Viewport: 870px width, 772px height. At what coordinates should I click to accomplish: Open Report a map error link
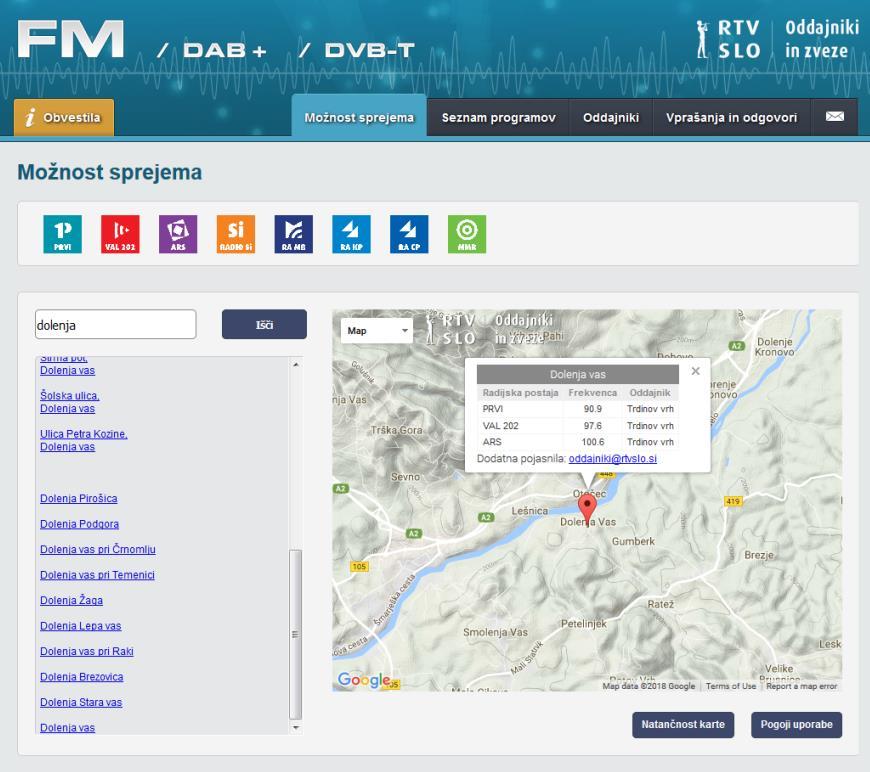[802, 686]
